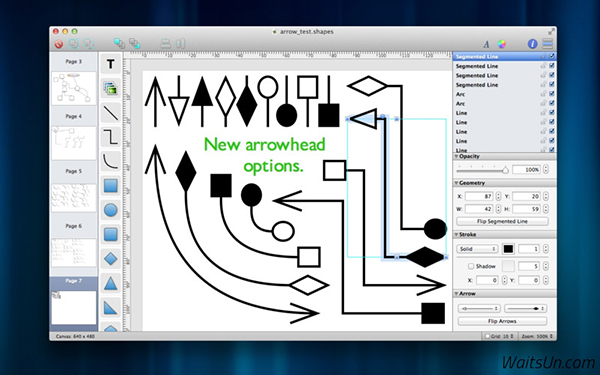Click the Geometry X field showing 87

pyautogui.click(x=479, y=197)
